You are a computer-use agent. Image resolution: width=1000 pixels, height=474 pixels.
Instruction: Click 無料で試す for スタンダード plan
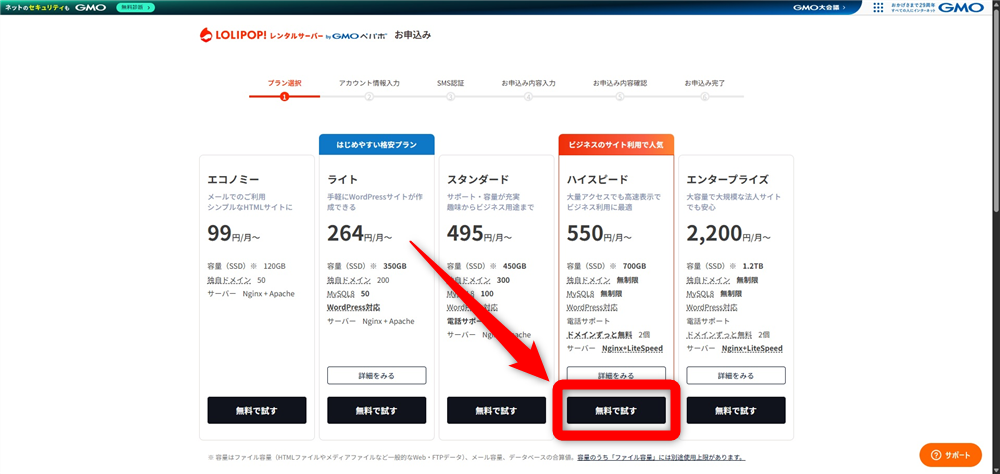click(497, 410)
